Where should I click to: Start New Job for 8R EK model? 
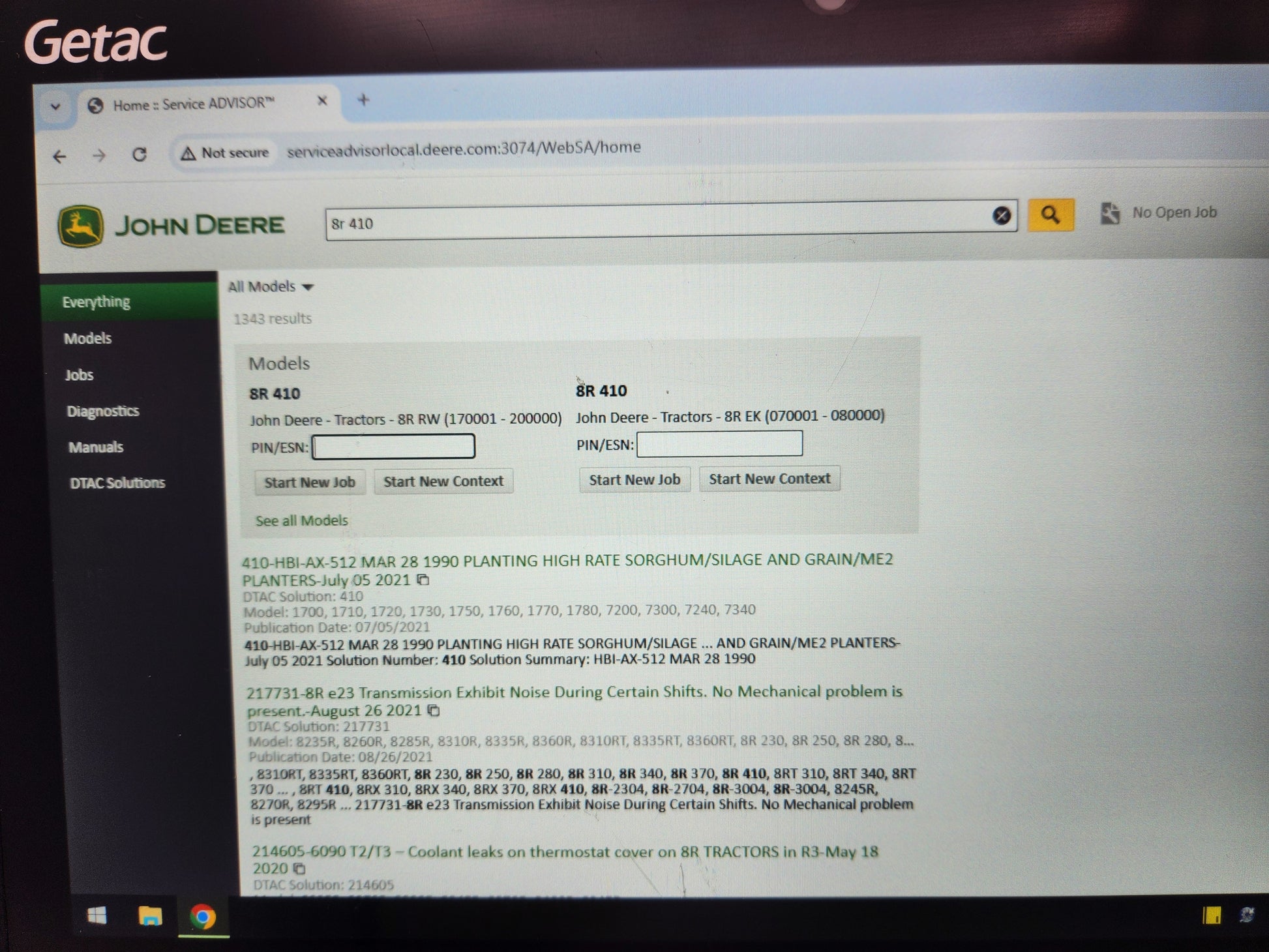pos(634,480)
